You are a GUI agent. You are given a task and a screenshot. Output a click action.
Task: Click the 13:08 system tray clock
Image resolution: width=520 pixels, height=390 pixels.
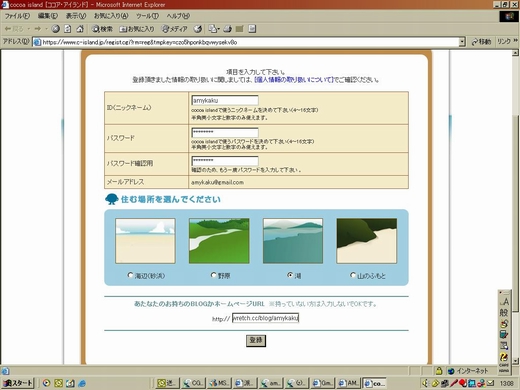click(x=507, y=384)
